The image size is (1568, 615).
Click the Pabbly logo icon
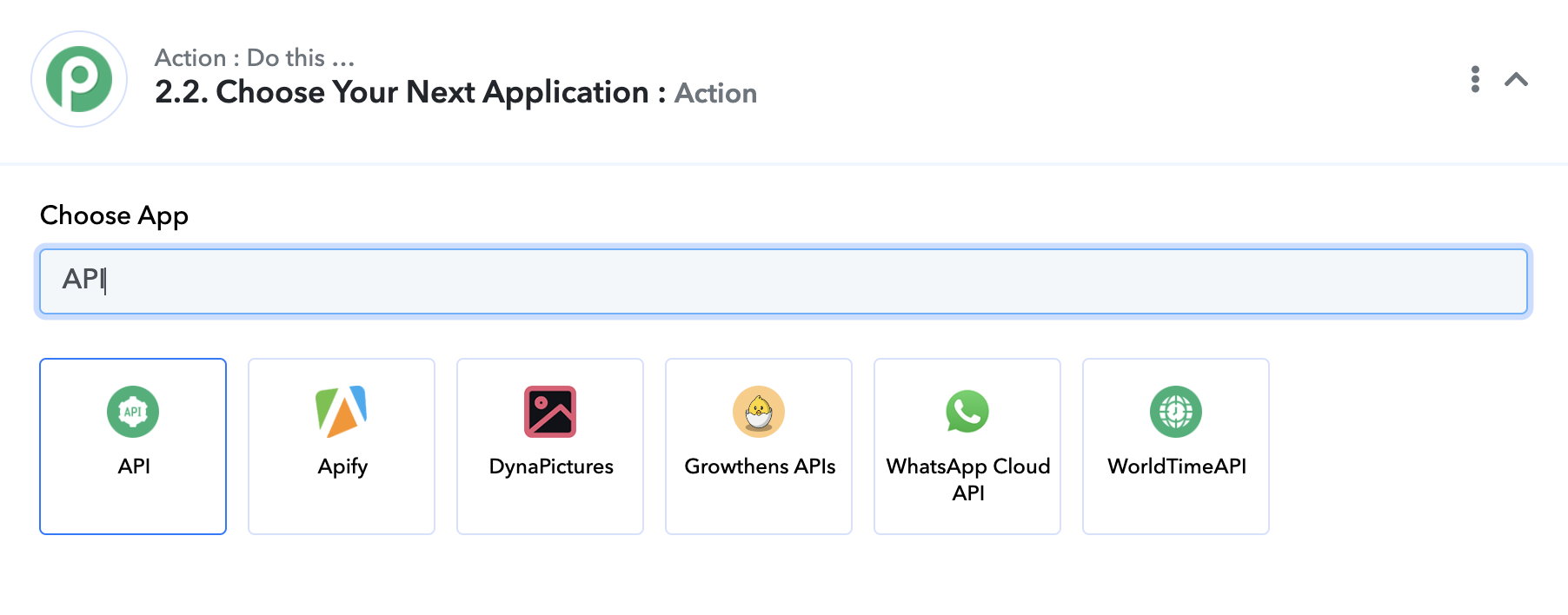point(79,79)
